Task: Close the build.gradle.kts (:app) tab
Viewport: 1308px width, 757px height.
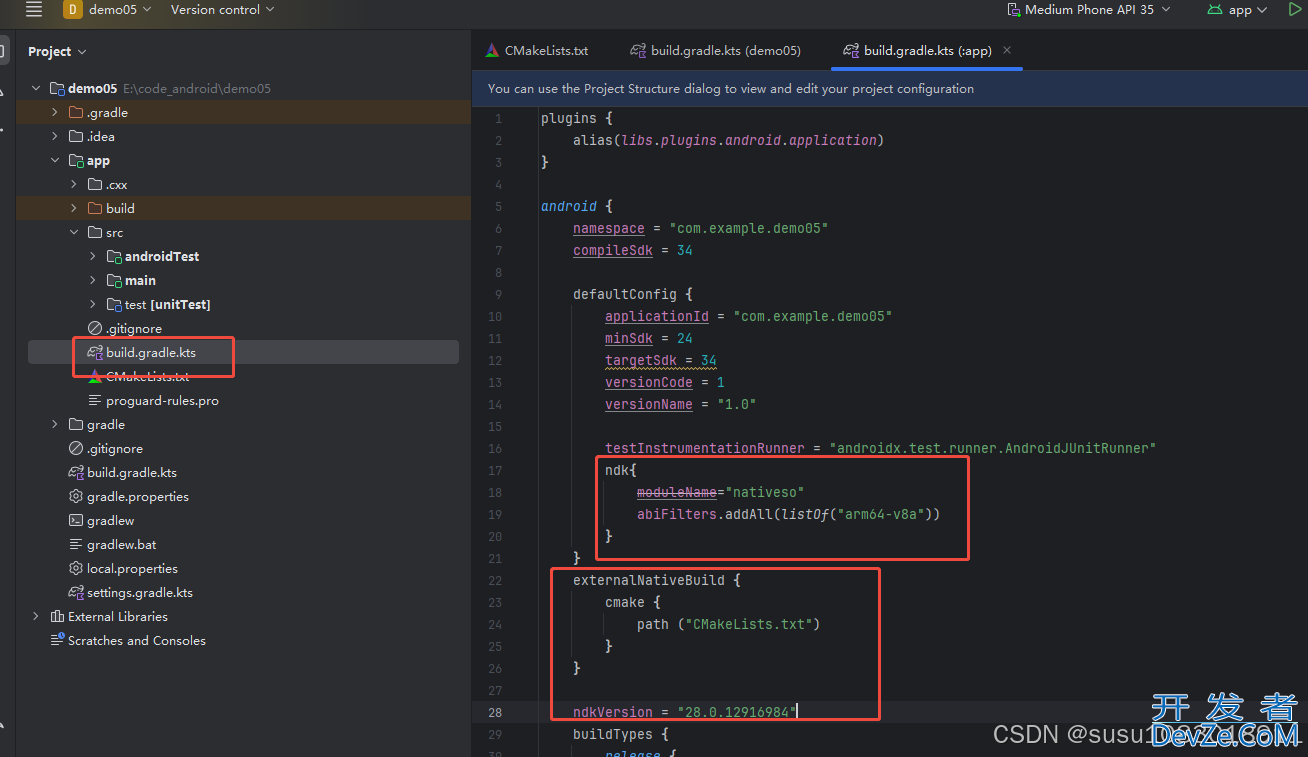Action: coord(1007,50)
